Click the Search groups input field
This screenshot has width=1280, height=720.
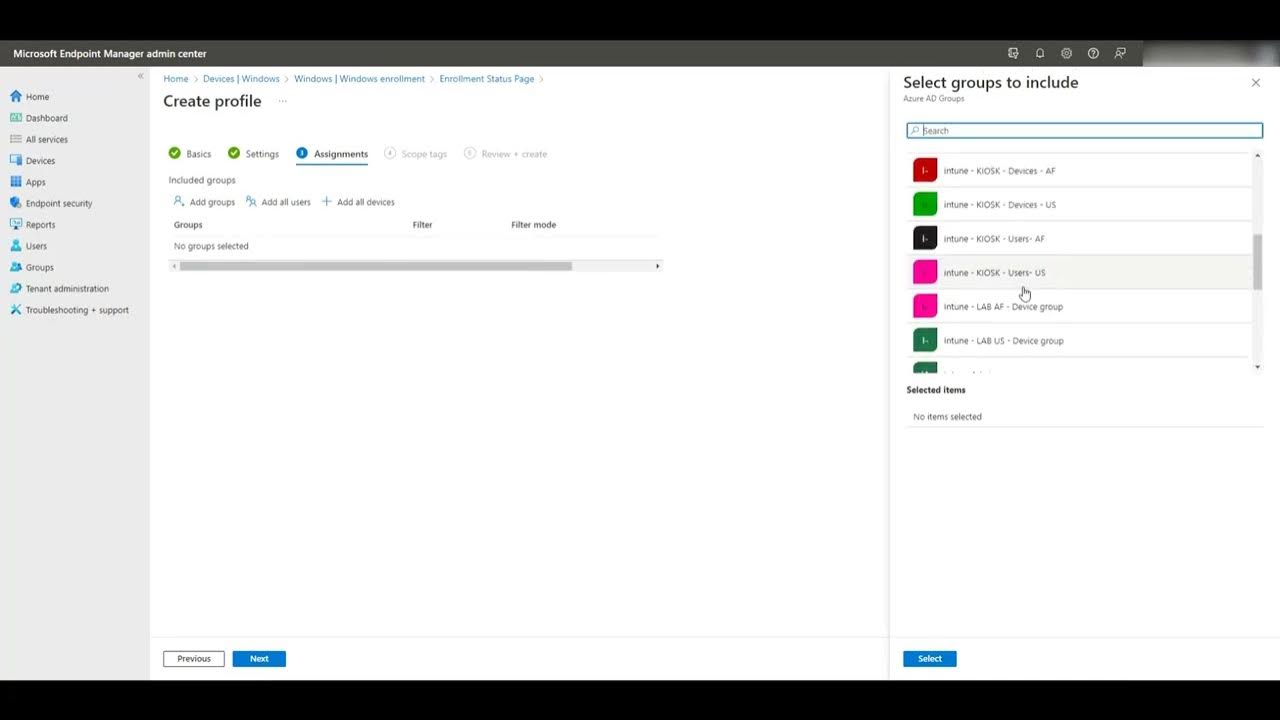pos(1084,130)
